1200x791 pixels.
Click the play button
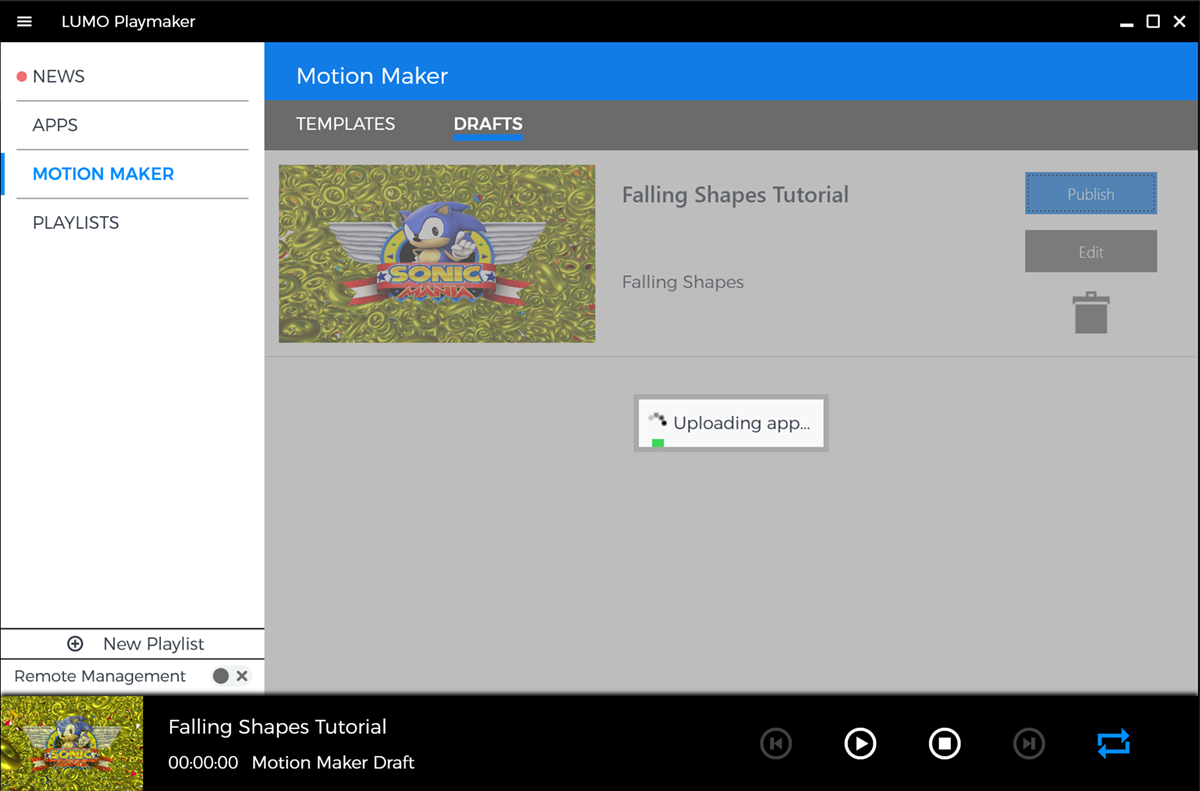click(x=860, y=743)
